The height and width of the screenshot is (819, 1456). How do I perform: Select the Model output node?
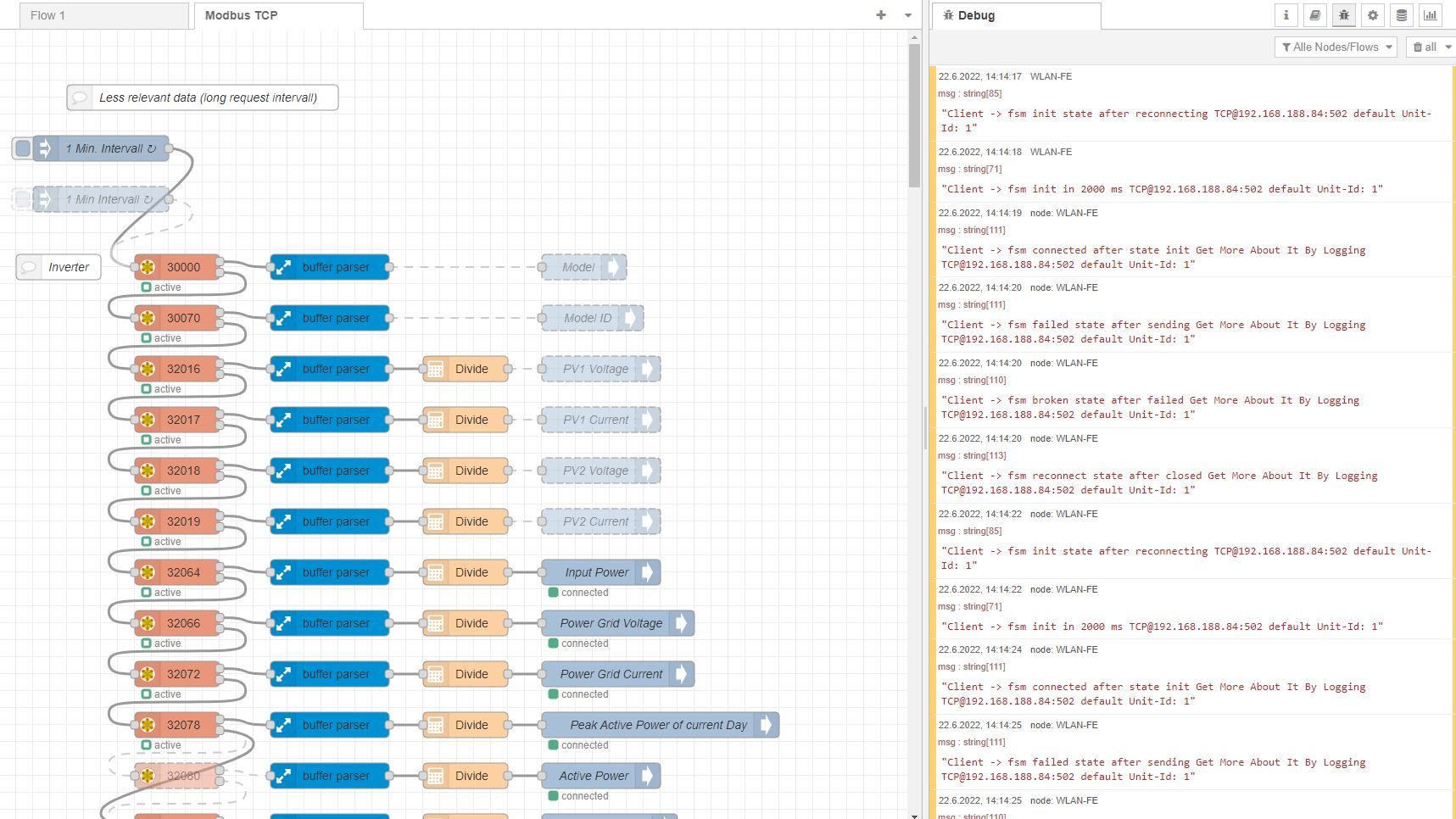pos(584,267)
